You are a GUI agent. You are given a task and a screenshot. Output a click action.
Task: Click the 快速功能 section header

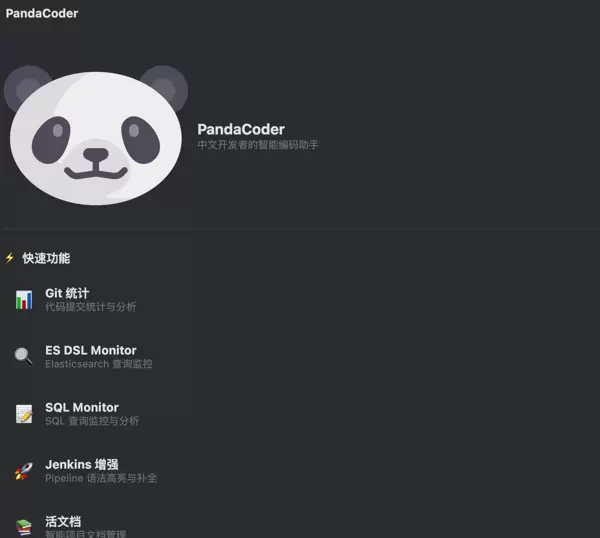pyautogui.click(x=46, y=258)
